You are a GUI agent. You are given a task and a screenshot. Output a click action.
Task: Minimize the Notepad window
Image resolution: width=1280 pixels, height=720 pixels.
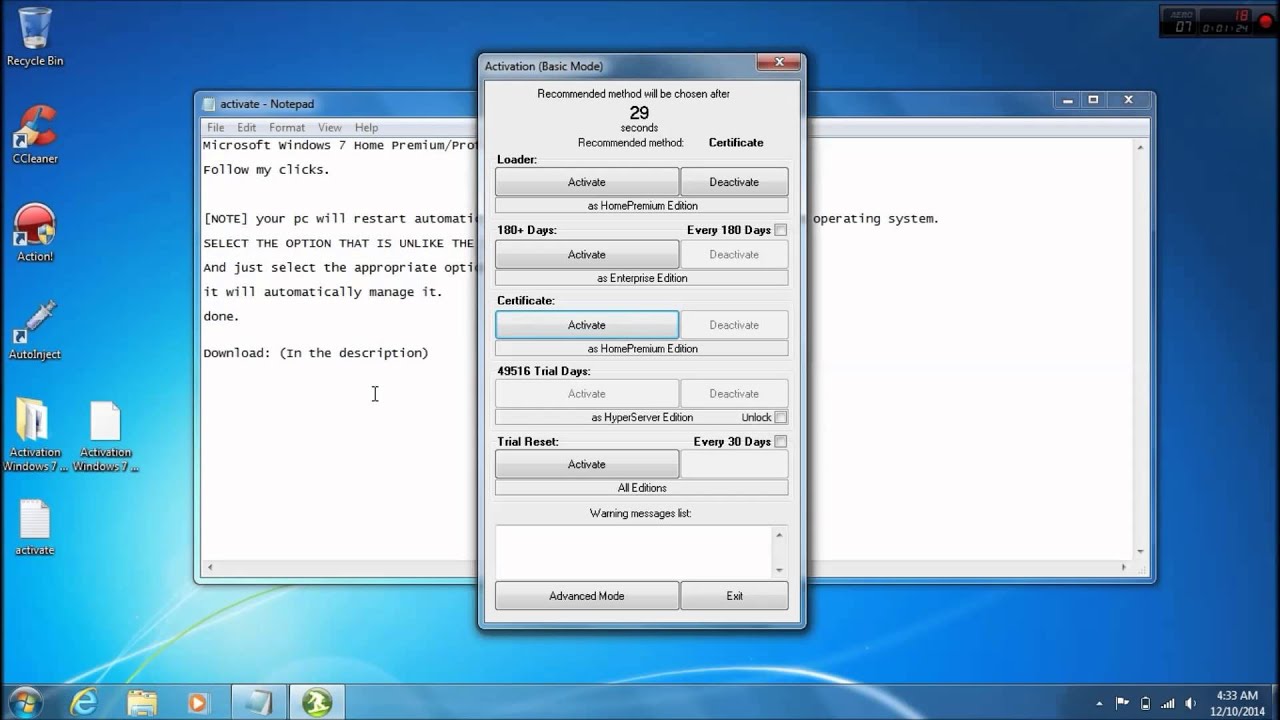point(1068,100)
